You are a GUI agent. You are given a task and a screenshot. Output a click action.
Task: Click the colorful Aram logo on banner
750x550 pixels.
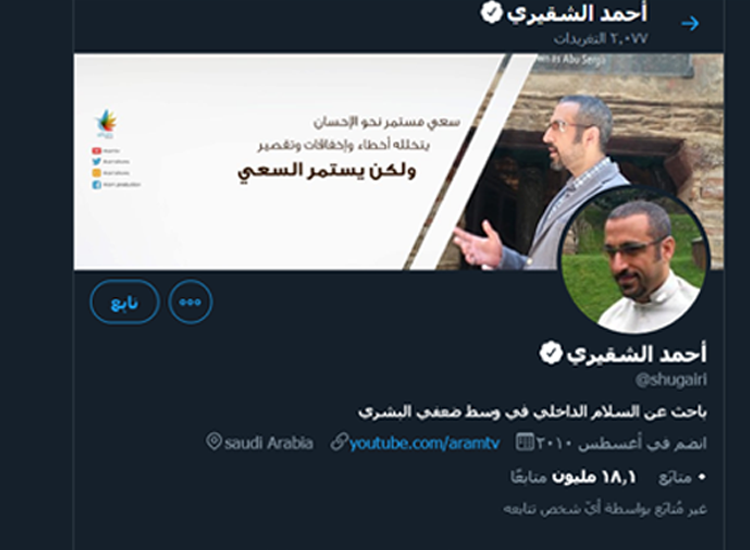coord(106,122)
